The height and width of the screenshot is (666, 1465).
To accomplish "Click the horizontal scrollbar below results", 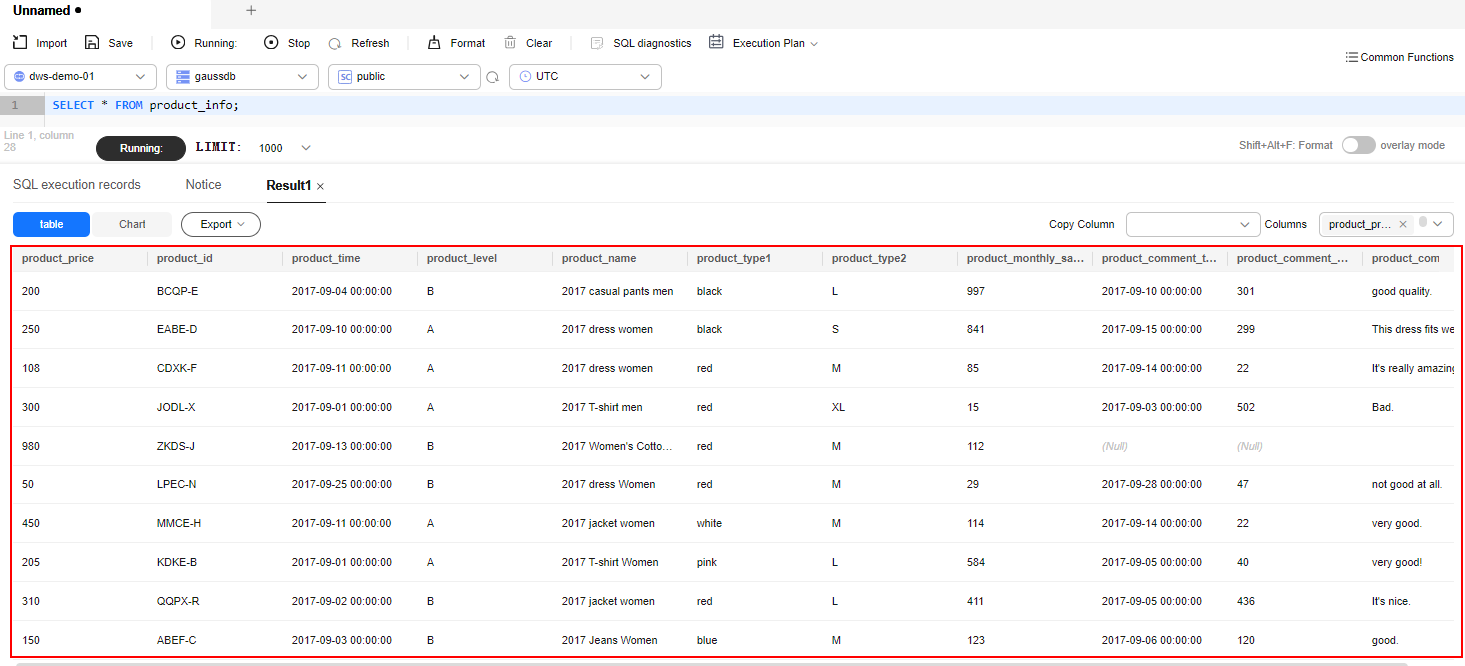I will 710,663.
